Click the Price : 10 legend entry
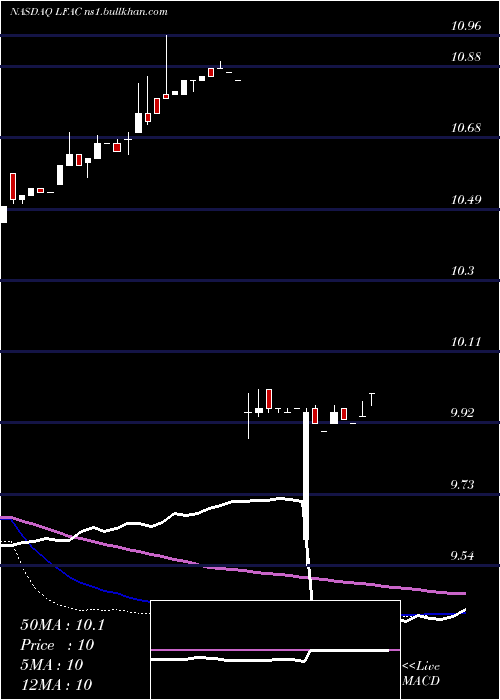The image size is (500, 700). [57, 645]
